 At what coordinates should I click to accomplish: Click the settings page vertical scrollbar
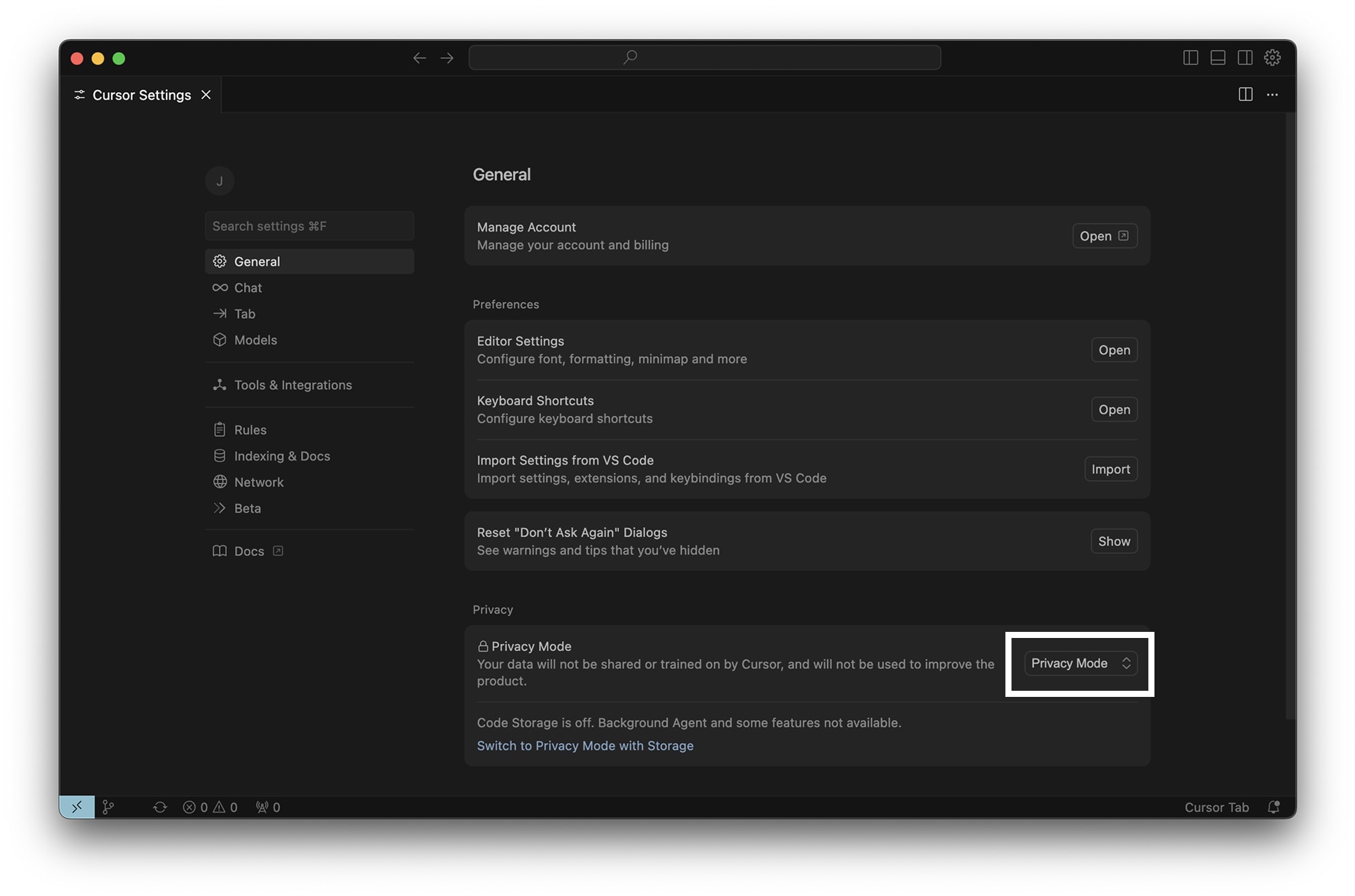[1291, 416]
